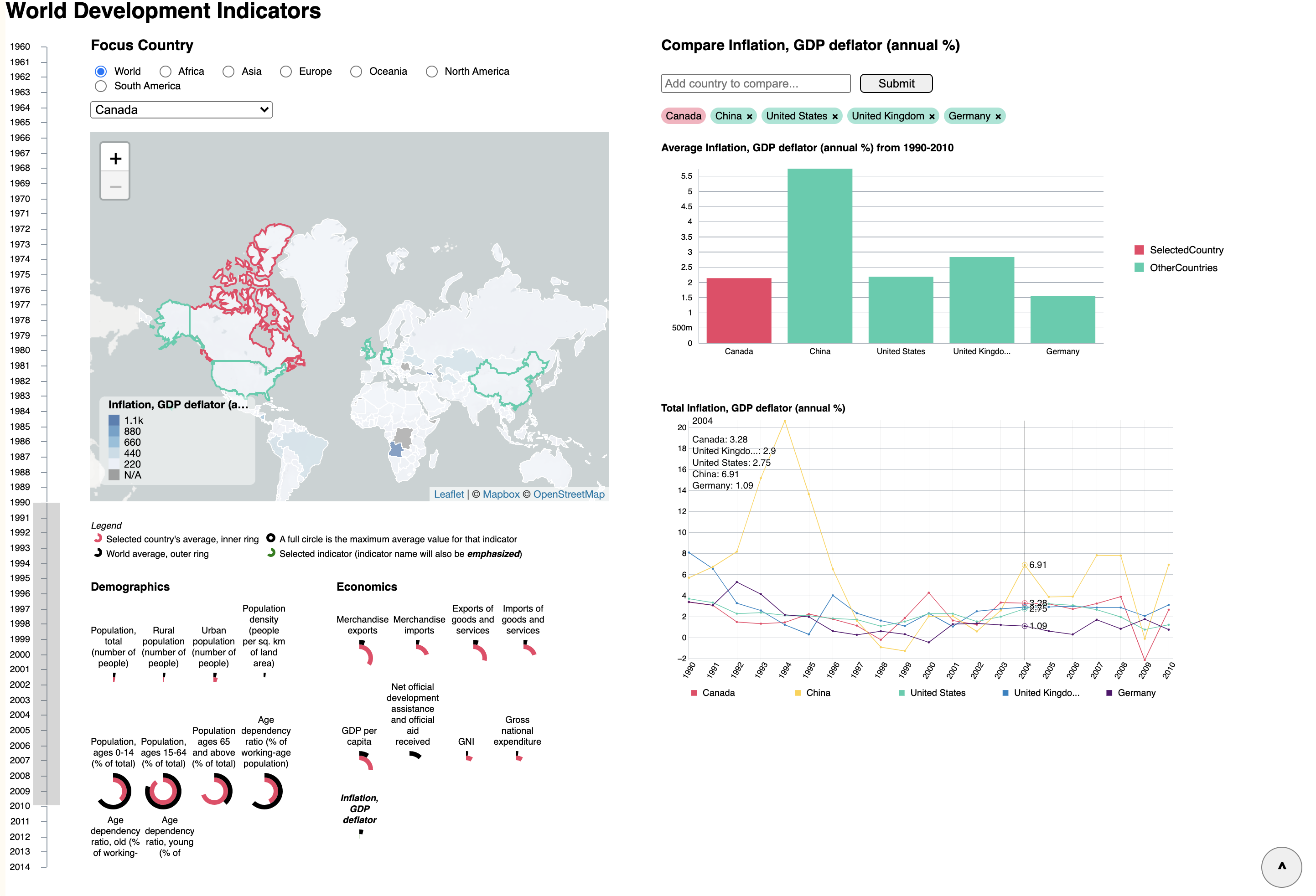Screen dimensions: 1316x896
Task: Open the focus country dropdown
Action: [181, 110]
